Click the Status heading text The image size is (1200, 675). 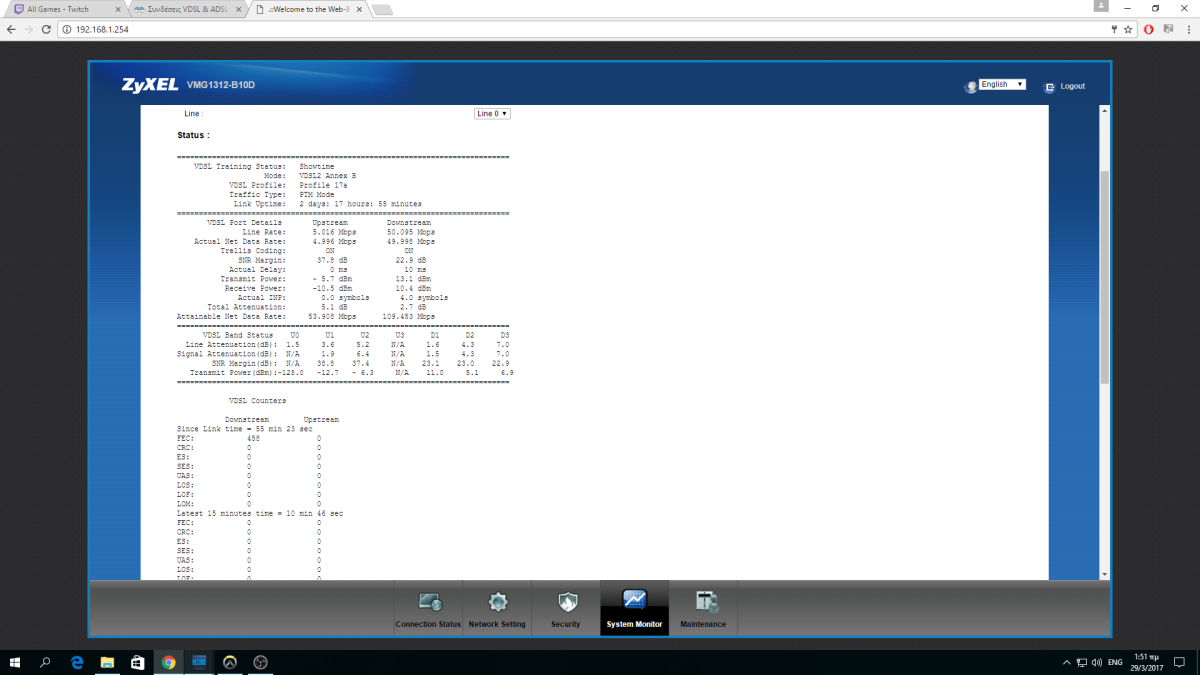(193, 135)
